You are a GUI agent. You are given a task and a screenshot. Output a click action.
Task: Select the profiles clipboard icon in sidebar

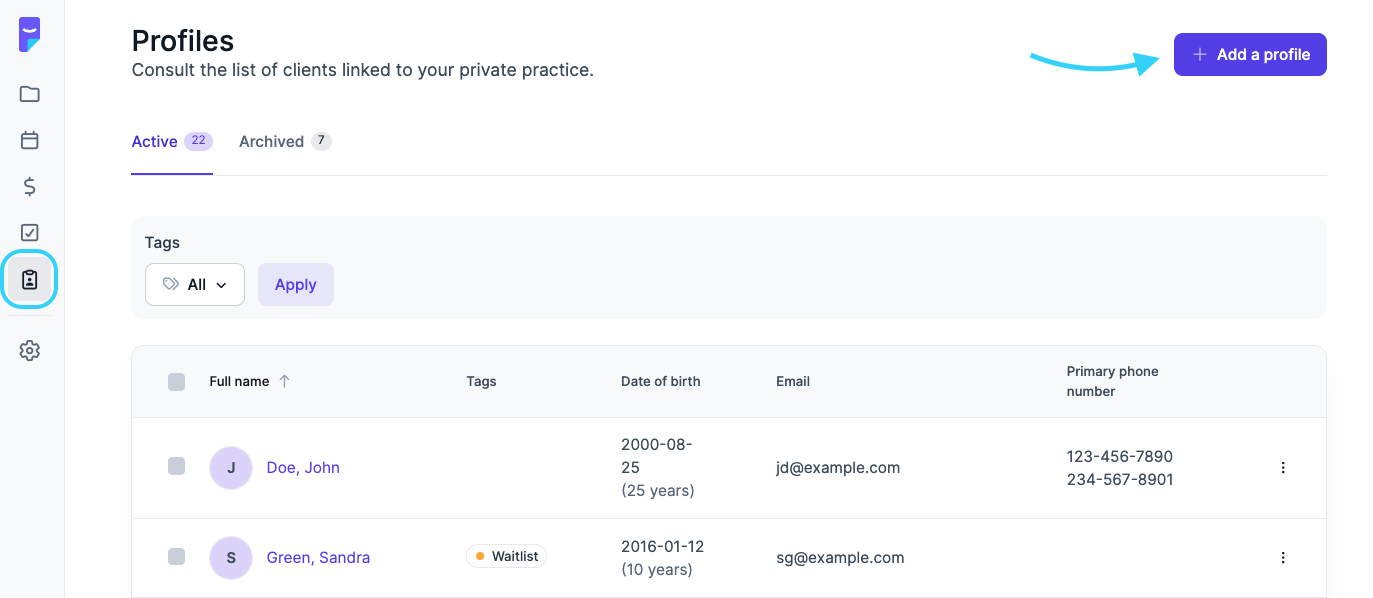click(x=30, y=279)
